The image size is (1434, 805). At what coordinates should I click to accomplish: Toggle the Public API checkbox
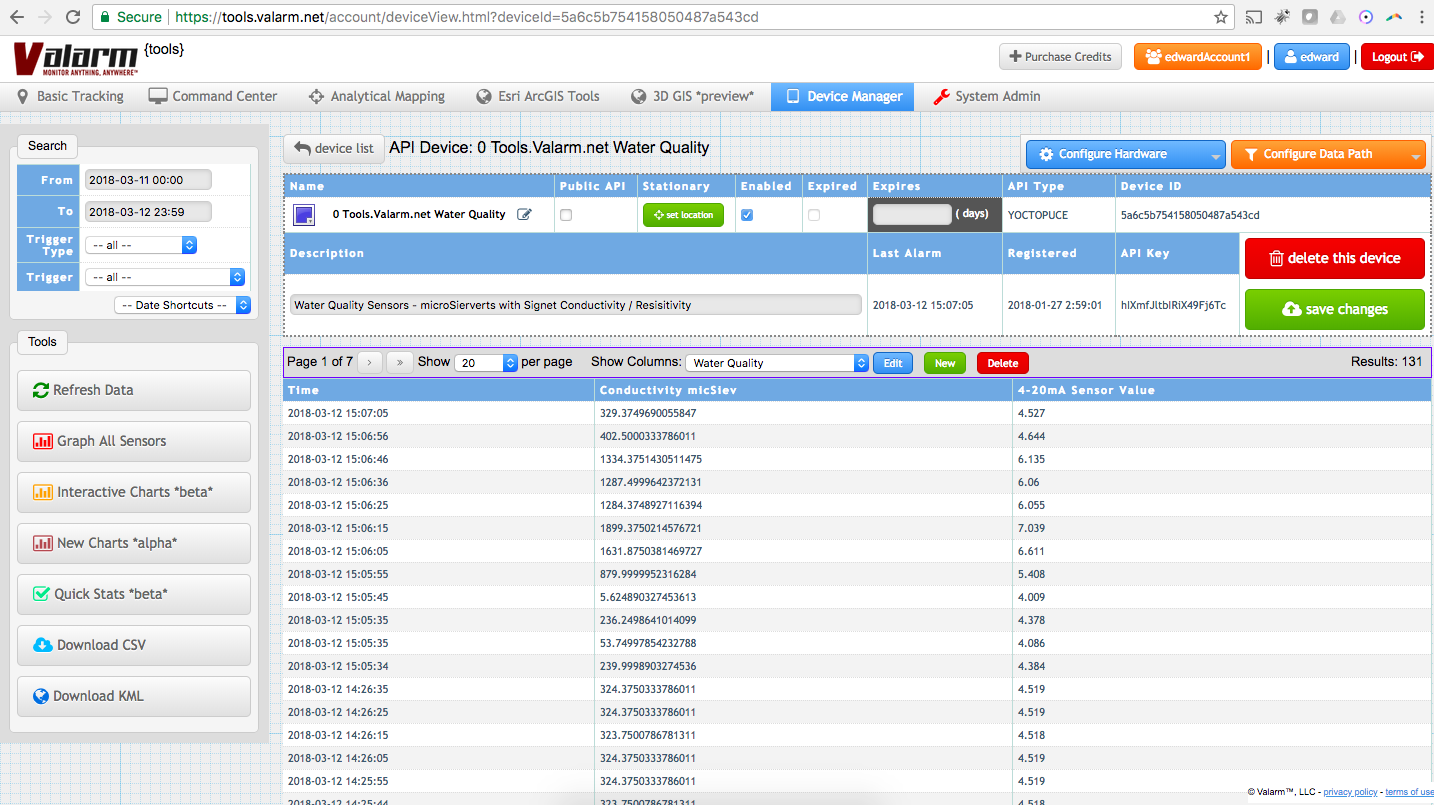point(566,215)
